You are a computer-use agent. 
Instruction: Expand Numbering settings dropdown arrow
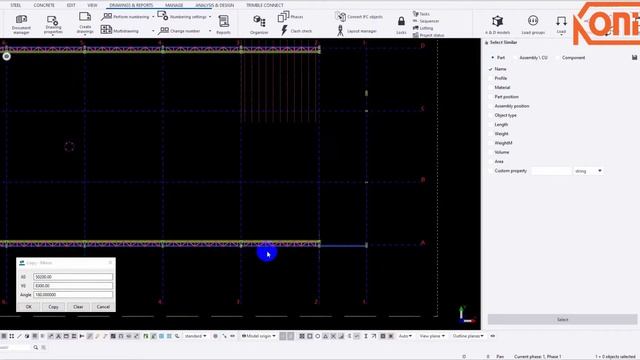210,17
